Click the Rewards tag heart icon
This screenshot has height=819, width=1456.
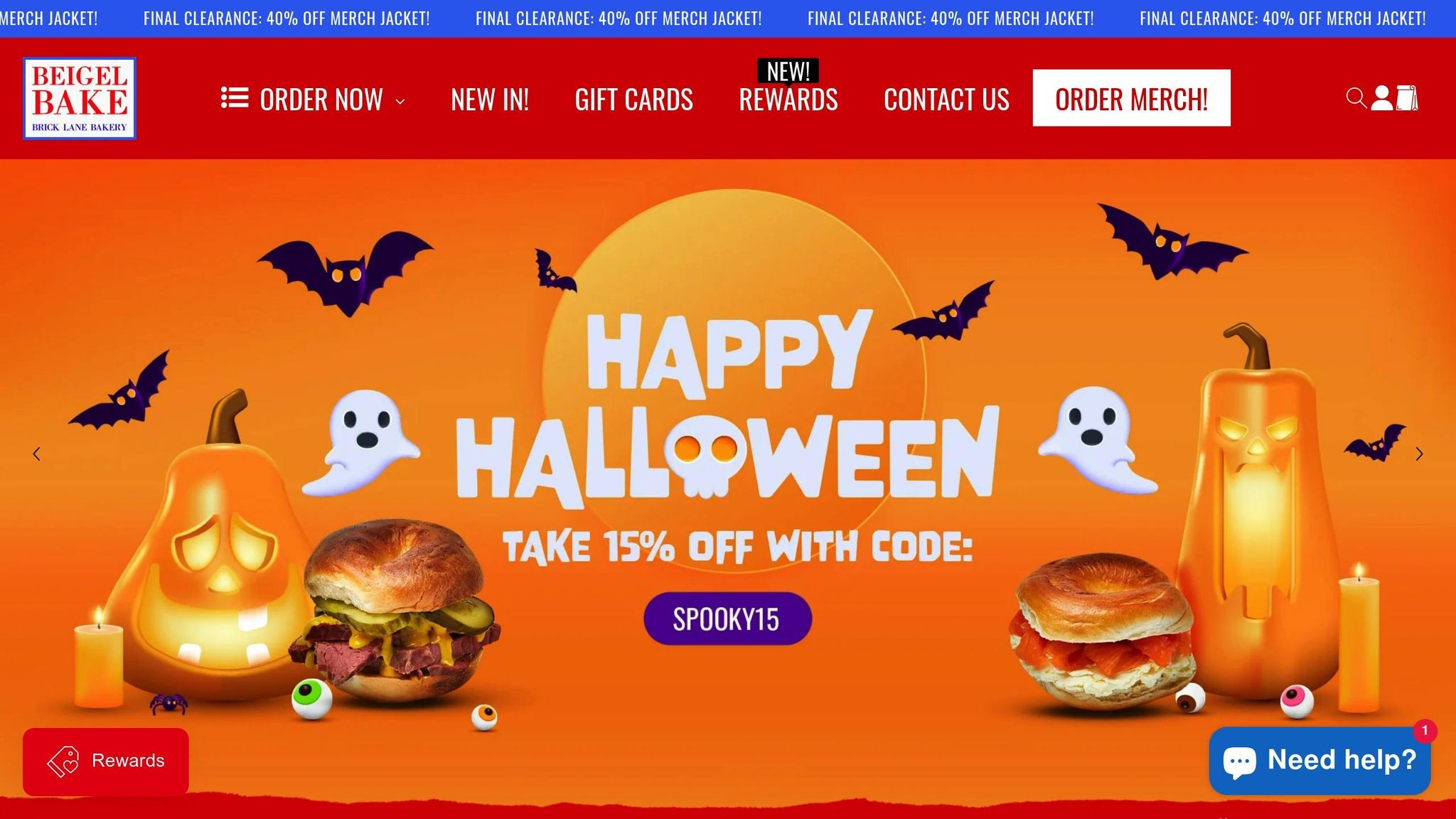pos(63,761)
